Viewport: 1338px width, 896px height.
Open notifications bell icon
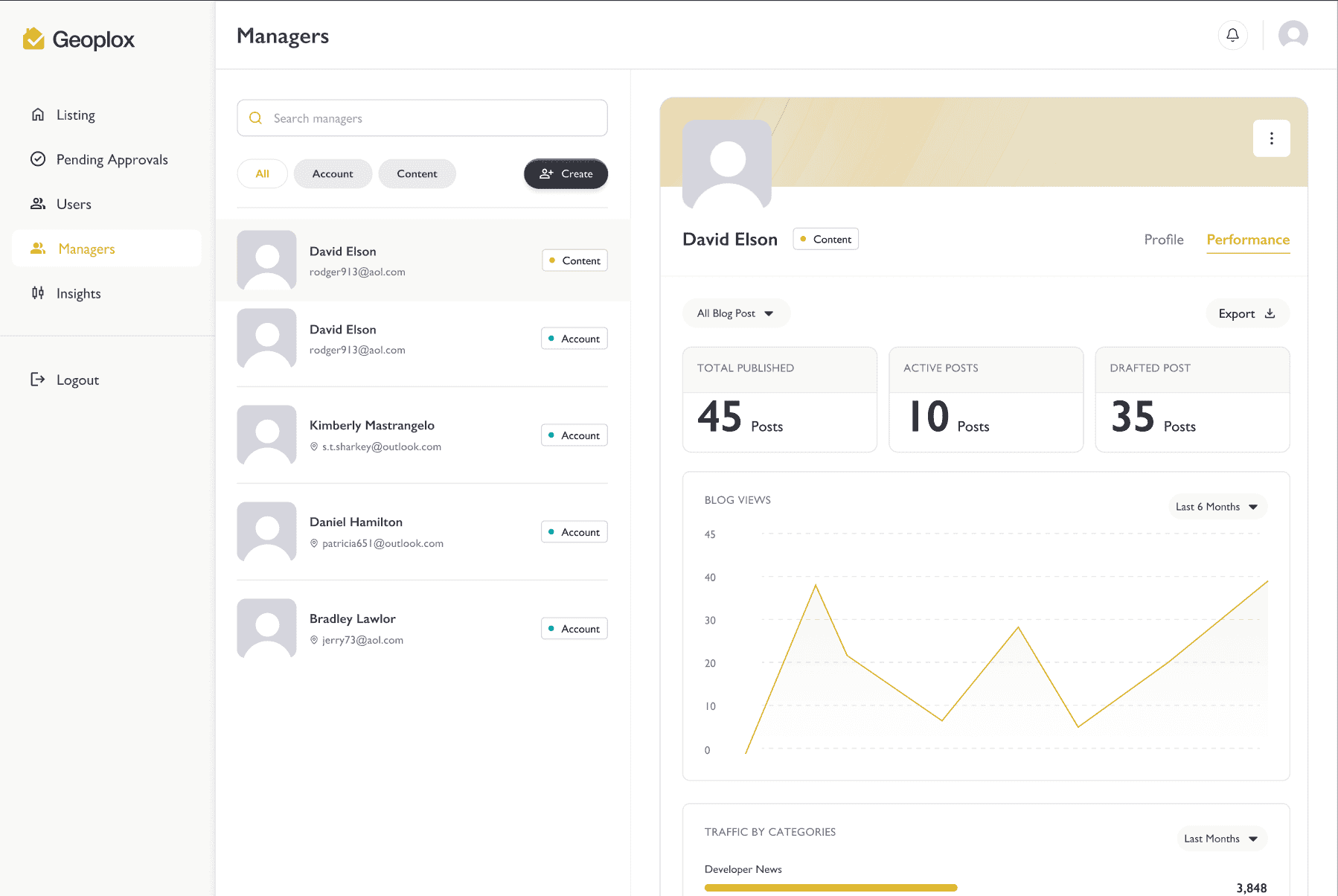click(1233, 35)
